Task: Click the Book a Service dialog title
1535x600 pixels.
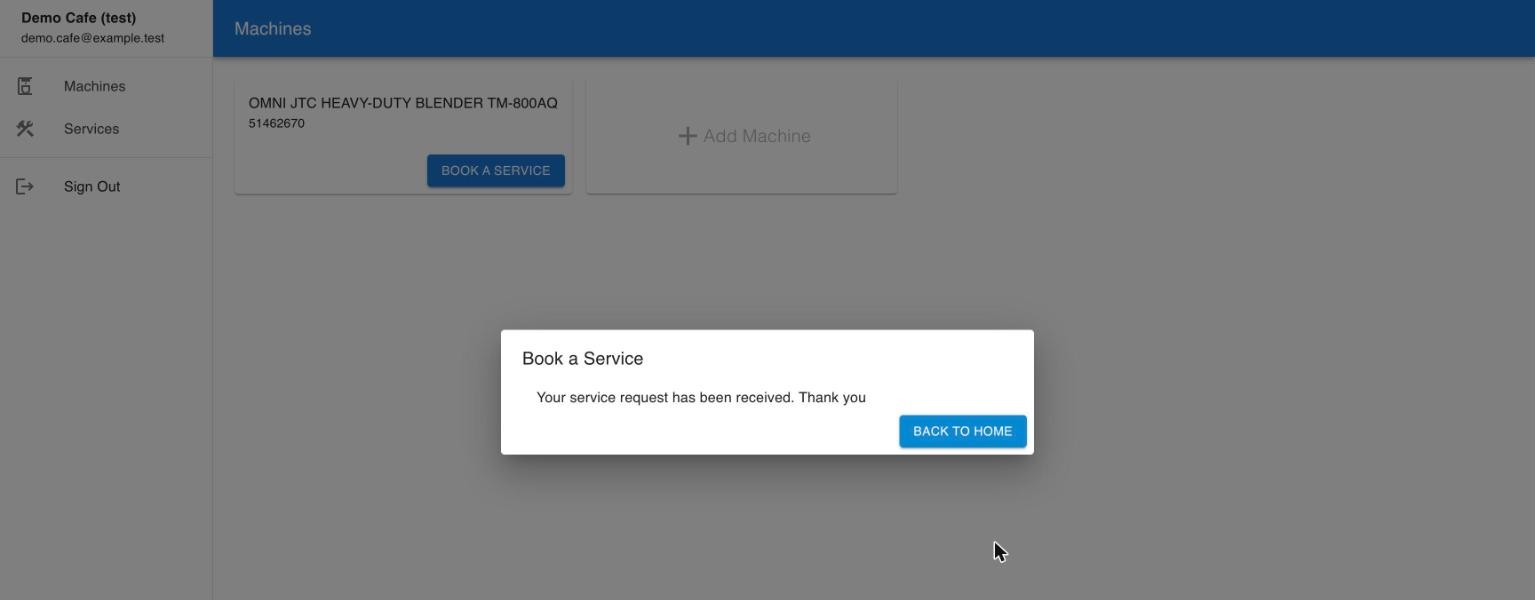Action: (582, 358)
